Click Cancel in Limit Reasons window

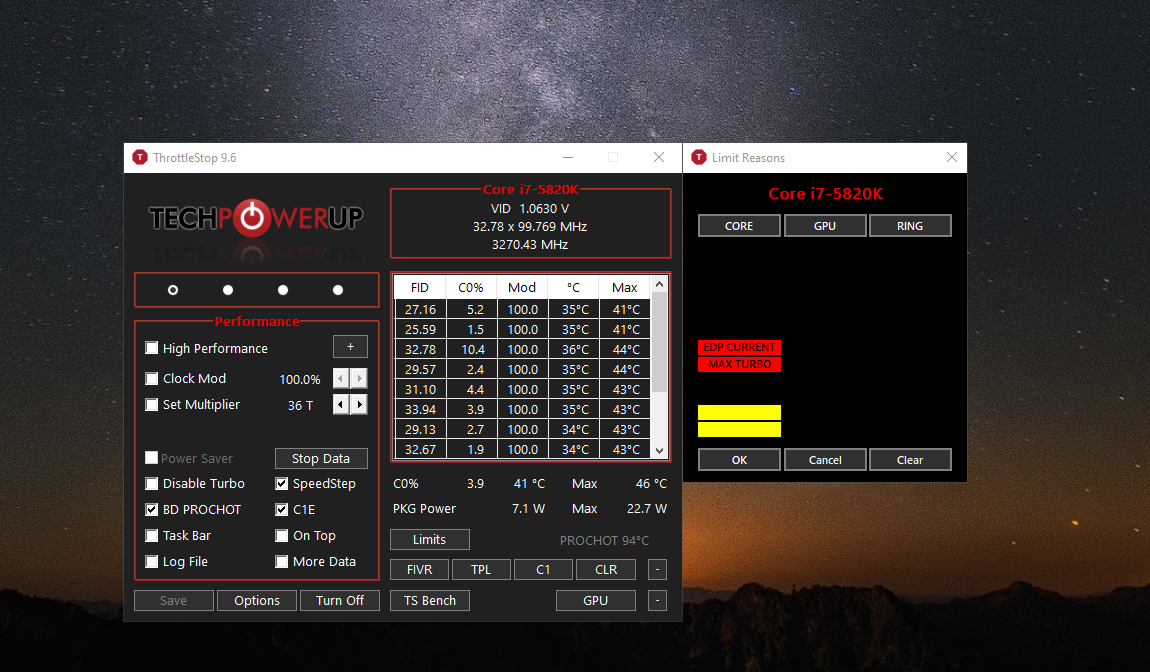pos(825,460)
